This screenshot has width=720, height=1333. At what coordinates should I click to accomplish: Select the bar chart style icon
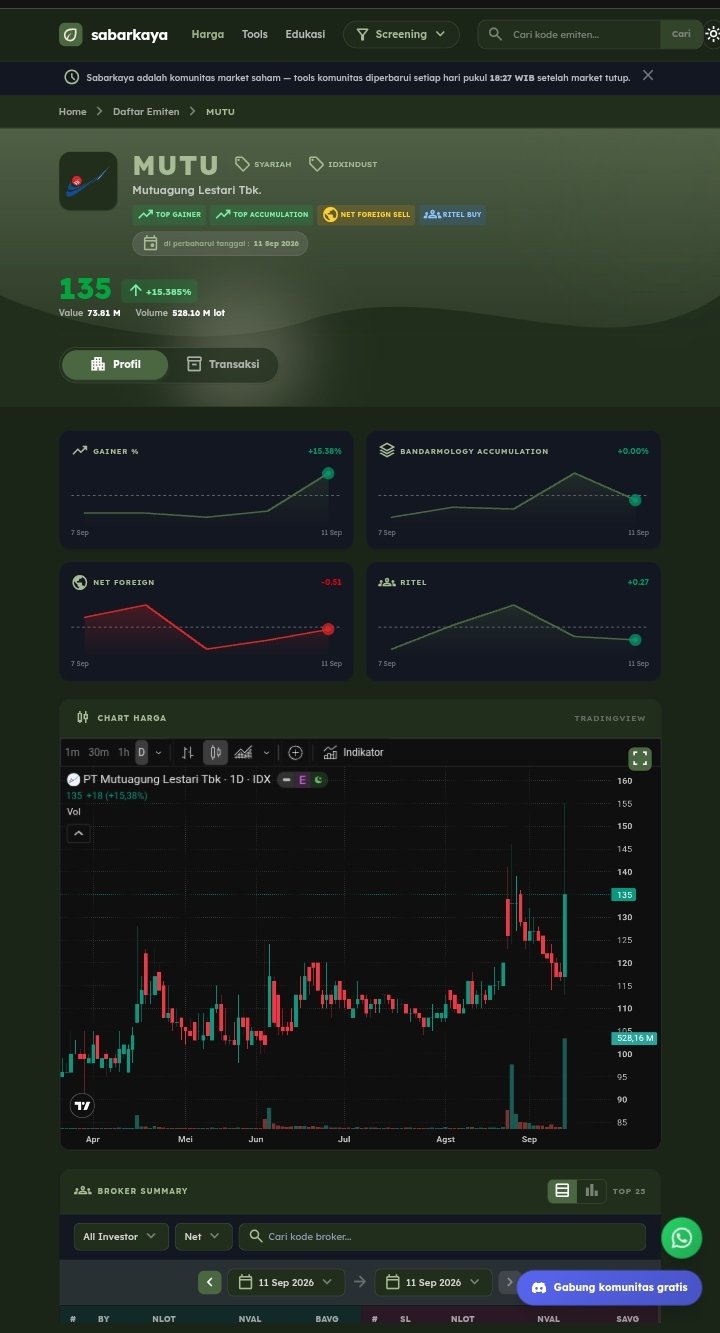coord(187,752)
